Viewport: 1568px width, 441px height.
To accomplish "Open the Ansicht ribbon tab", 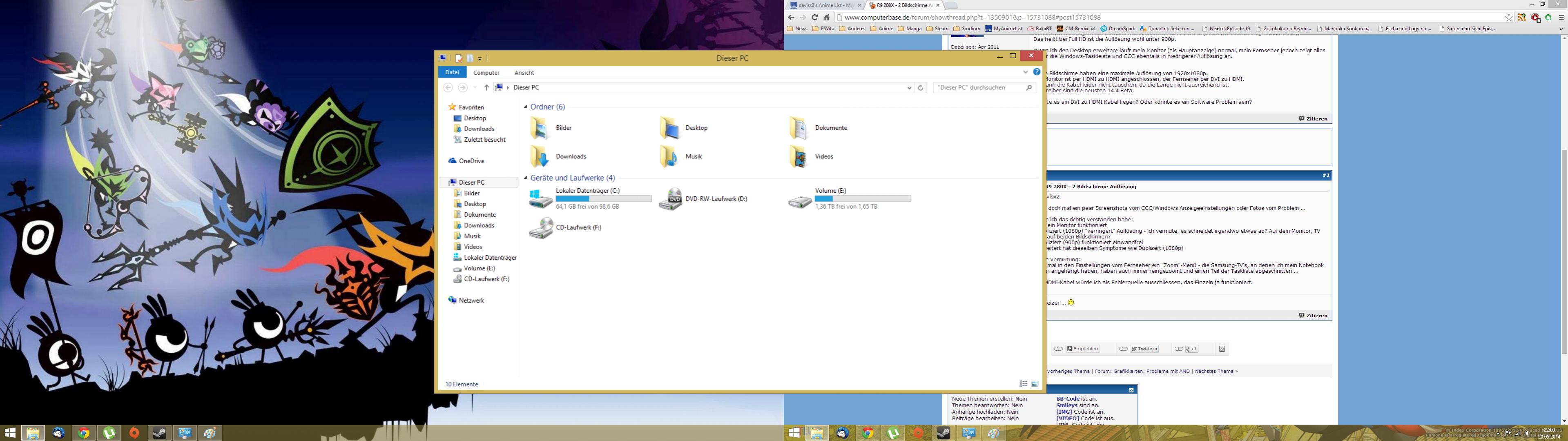I will pos(524,72).
